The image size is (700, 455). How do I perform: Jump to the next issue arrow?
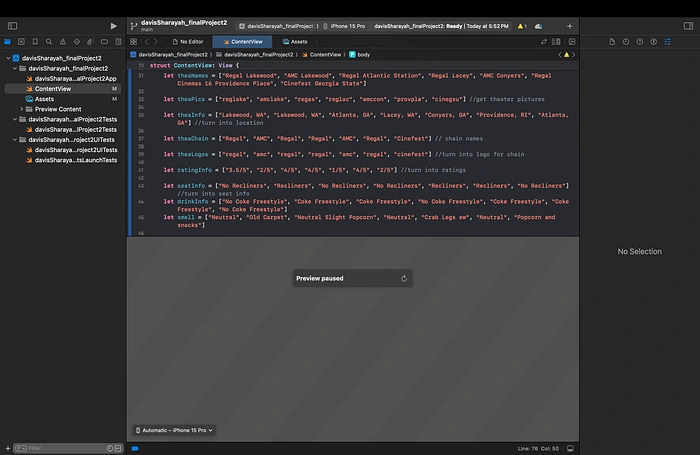574,54
